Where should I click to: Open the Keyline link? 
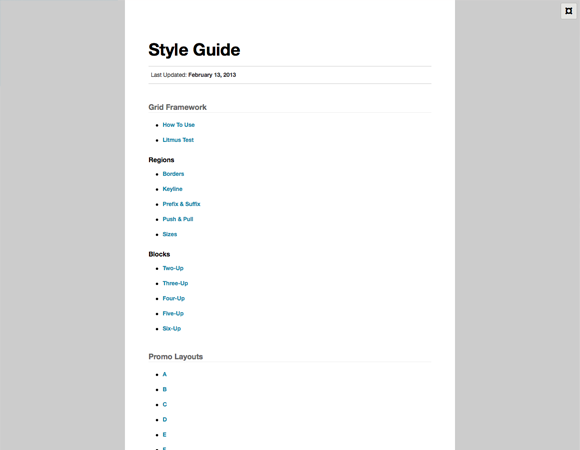pos(172,189)
